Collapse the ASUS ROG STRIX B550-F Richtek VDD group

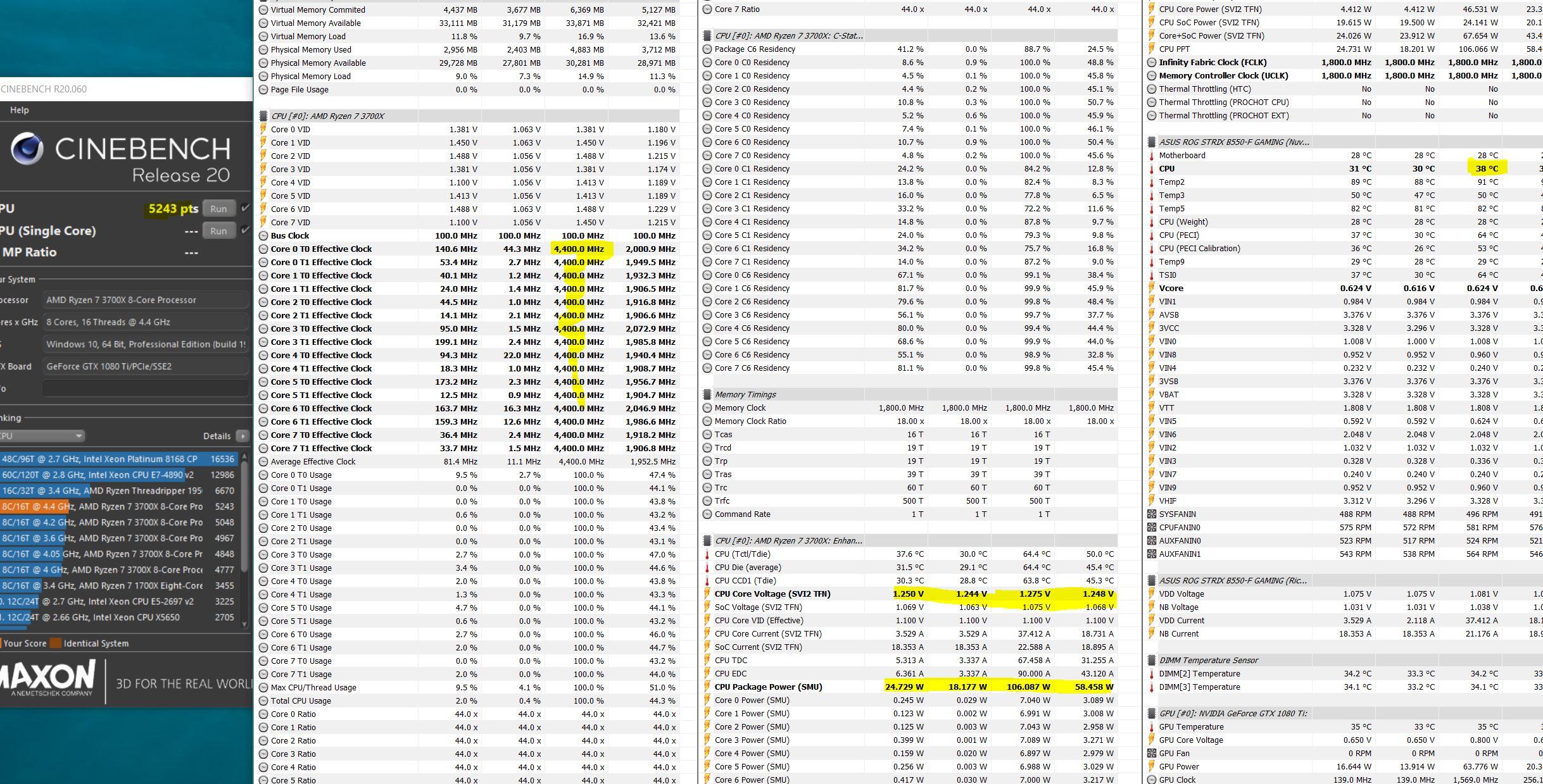1152,581
